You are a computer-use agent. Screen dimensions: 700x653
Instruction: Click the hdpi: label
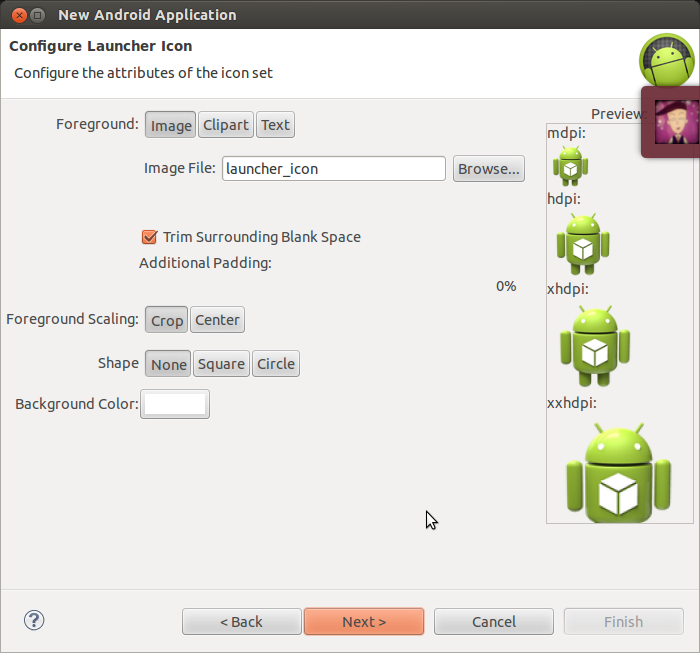[564, 199]
